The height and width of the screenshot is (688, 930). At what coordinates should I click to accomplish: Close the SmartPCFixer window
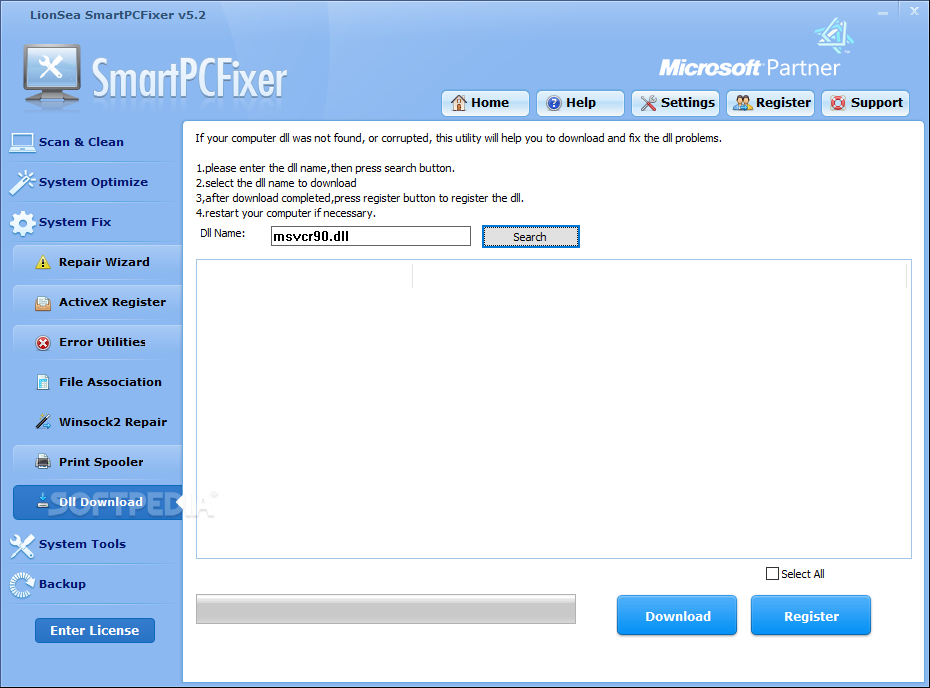click(914, 11)
